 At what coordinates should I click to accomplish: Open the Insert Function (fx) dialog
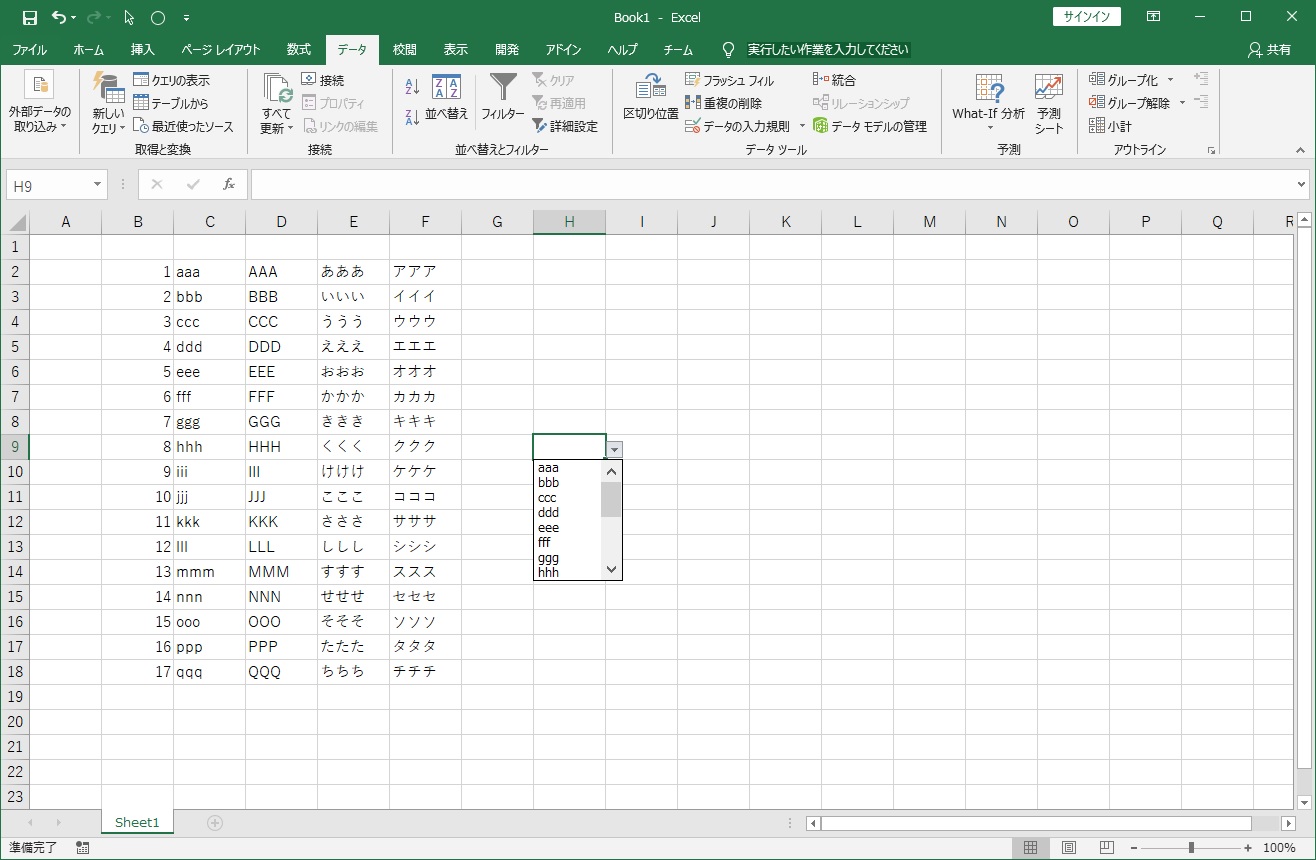tap(229, 184)
